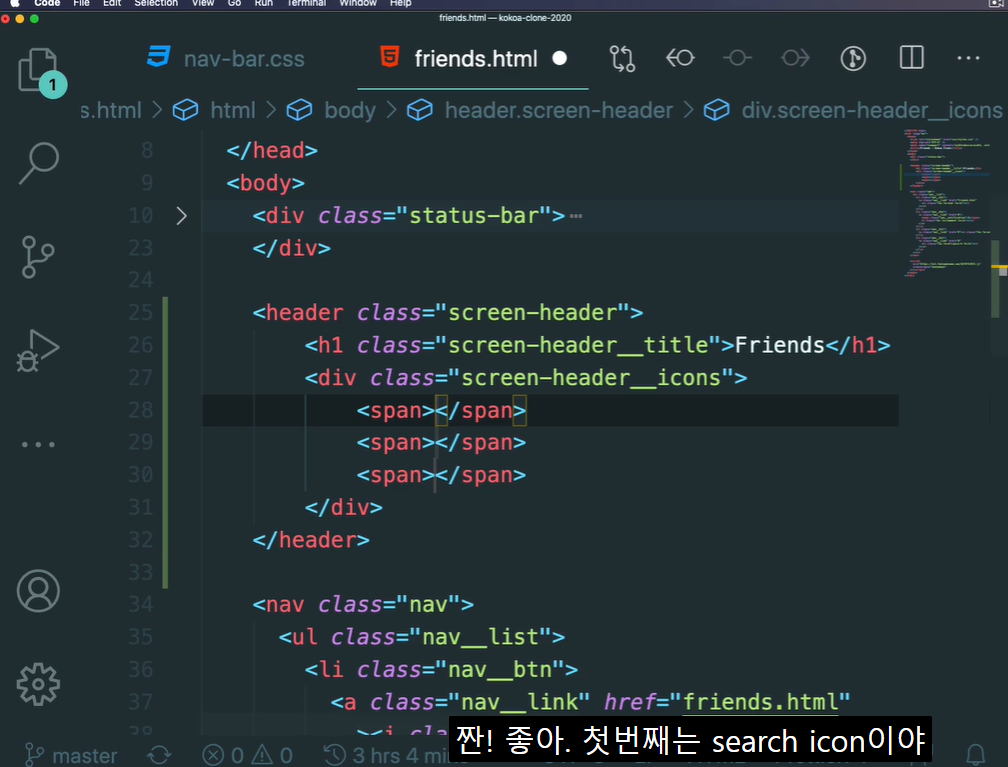This screenshot has width=1008, height=767.
Task: Show additional views ellipsis in activity bar
Action: click(x=38, y=444)
